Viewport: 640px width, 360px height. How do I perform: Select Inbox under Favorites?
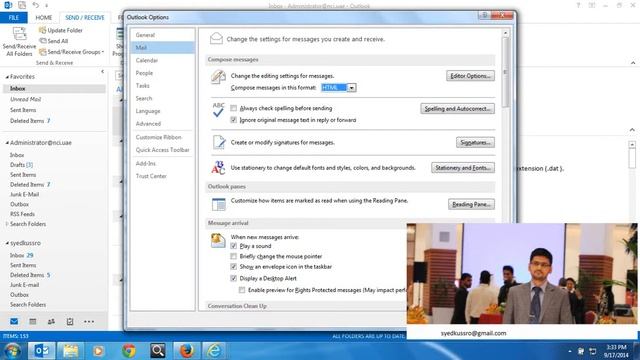pos(54,89)
